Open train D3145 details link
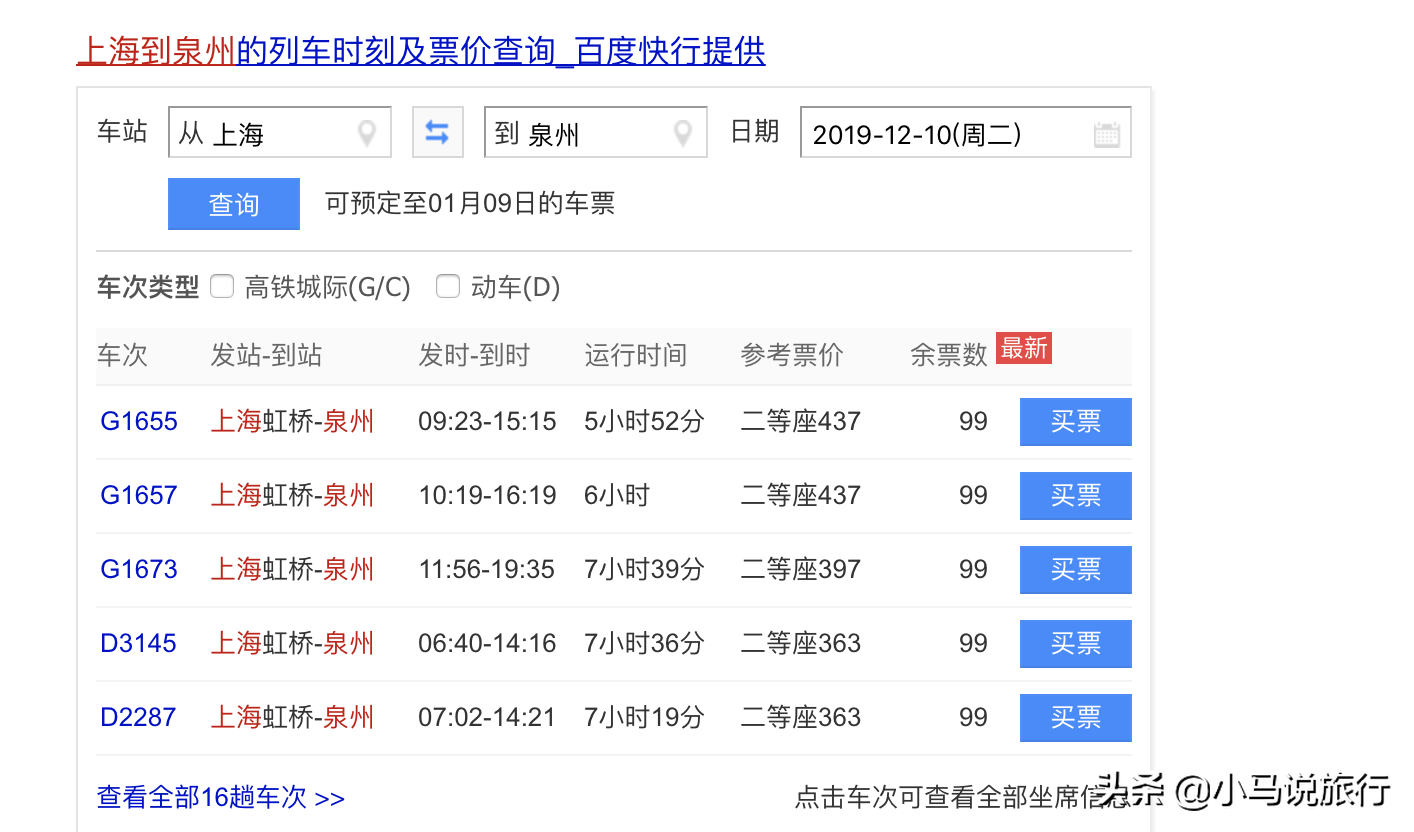Screen dimensions: 1414x832 138,643
